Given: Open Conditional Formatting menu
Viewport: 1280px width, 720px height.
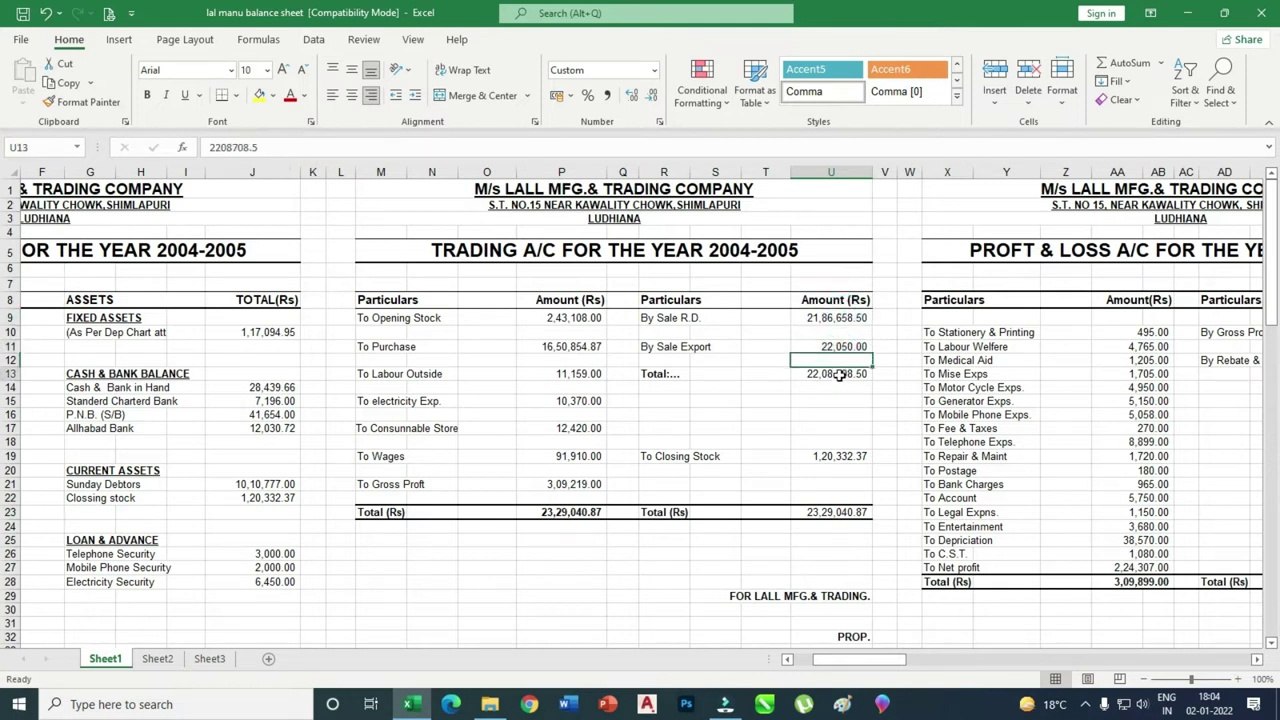Looking at the screenshot, I should (701, 84).
